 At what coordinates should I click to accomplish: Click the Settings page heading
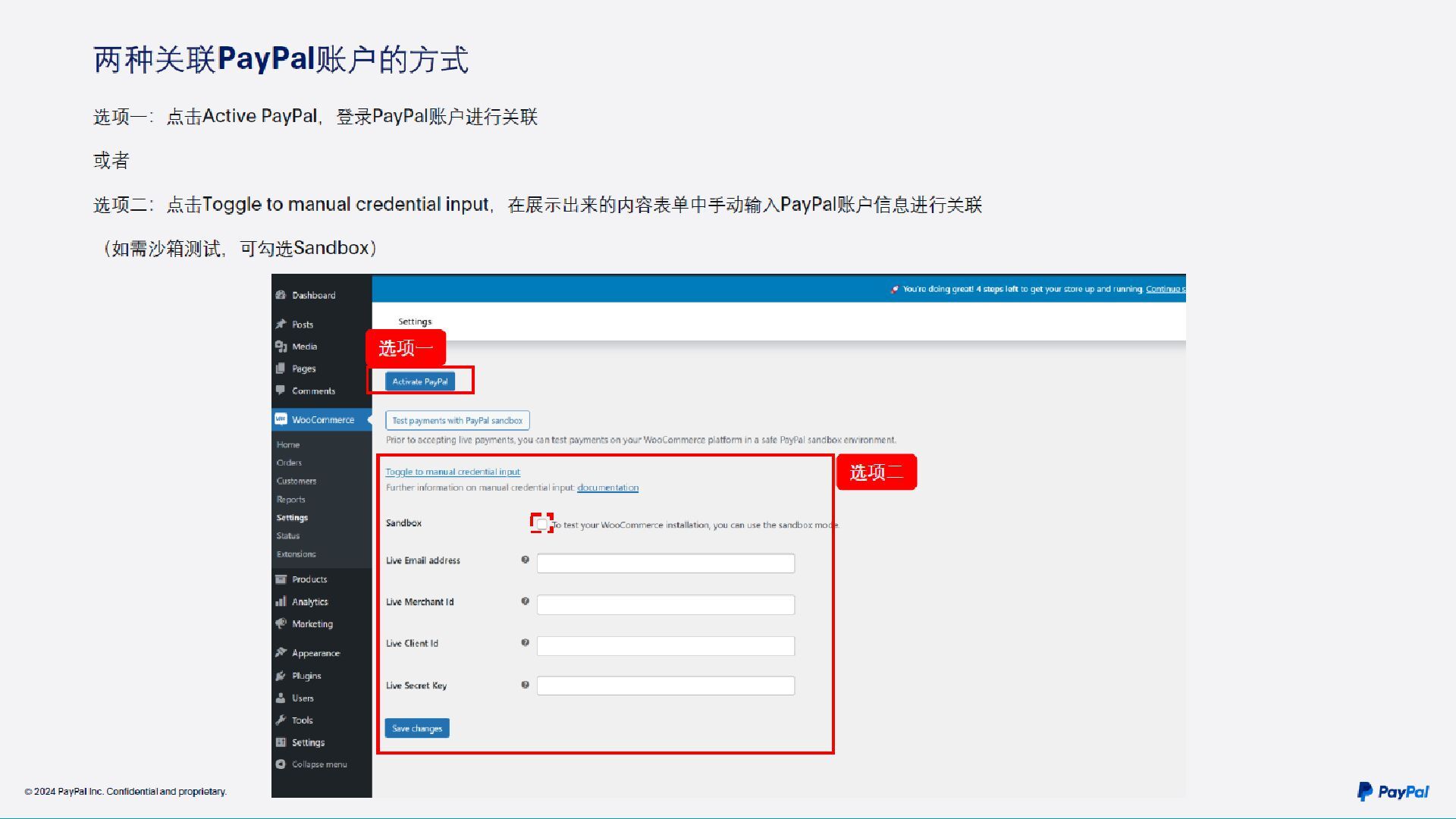415,322
